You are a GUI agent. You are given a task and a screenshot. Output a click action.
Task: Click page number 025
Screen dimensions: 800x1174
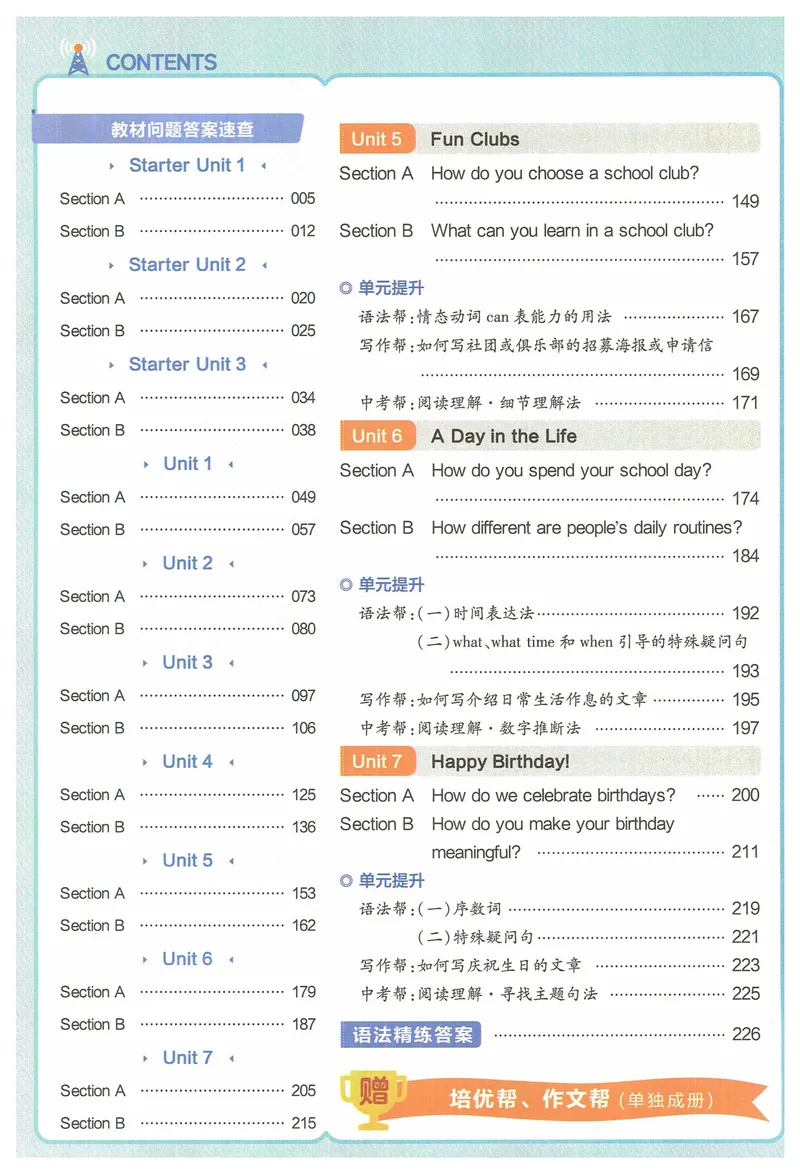pyautogui.click(x=303, y=330)
